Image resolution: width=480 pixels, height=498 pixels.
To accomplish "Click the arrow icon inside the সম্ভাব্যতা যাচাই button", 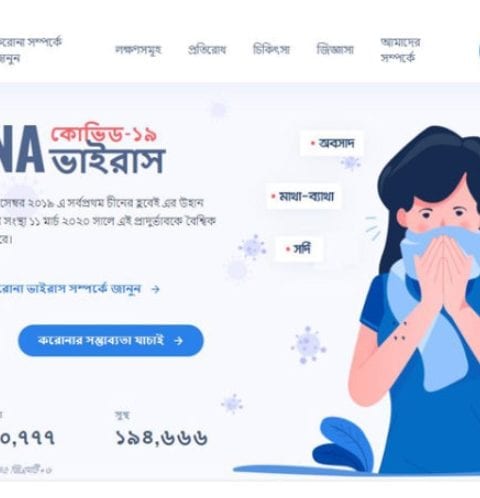I will 179,341.
